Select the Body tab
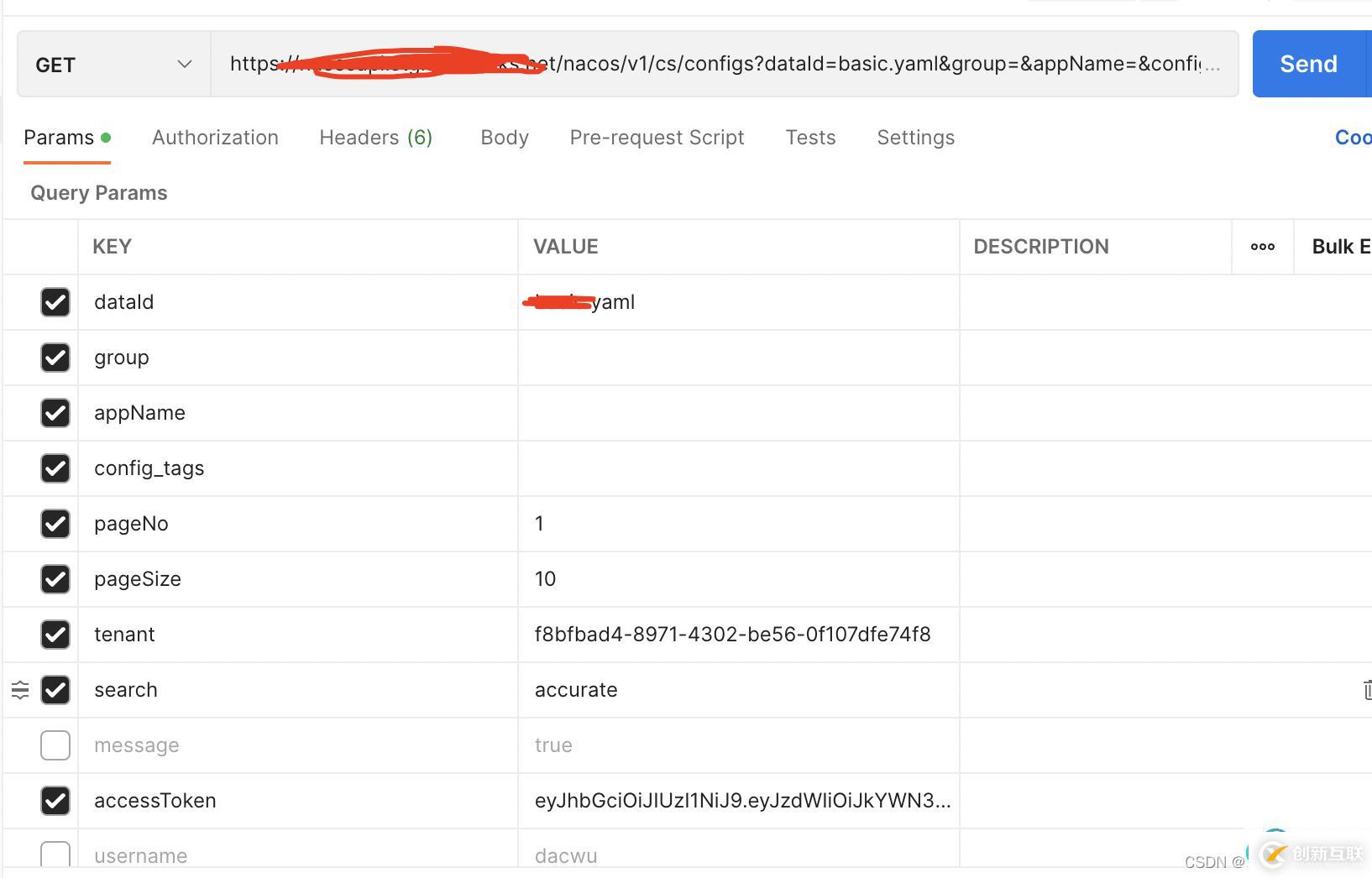Image resolution: width=1372 pixels, height=878 pixels. [505, 138]
